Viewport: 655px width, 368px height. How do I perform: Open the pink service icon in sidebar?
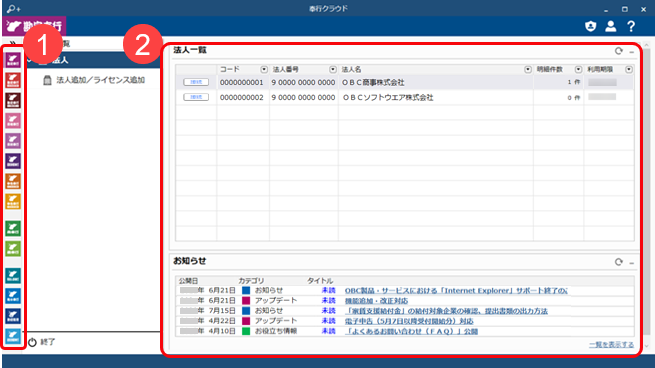tap(13, 121)
